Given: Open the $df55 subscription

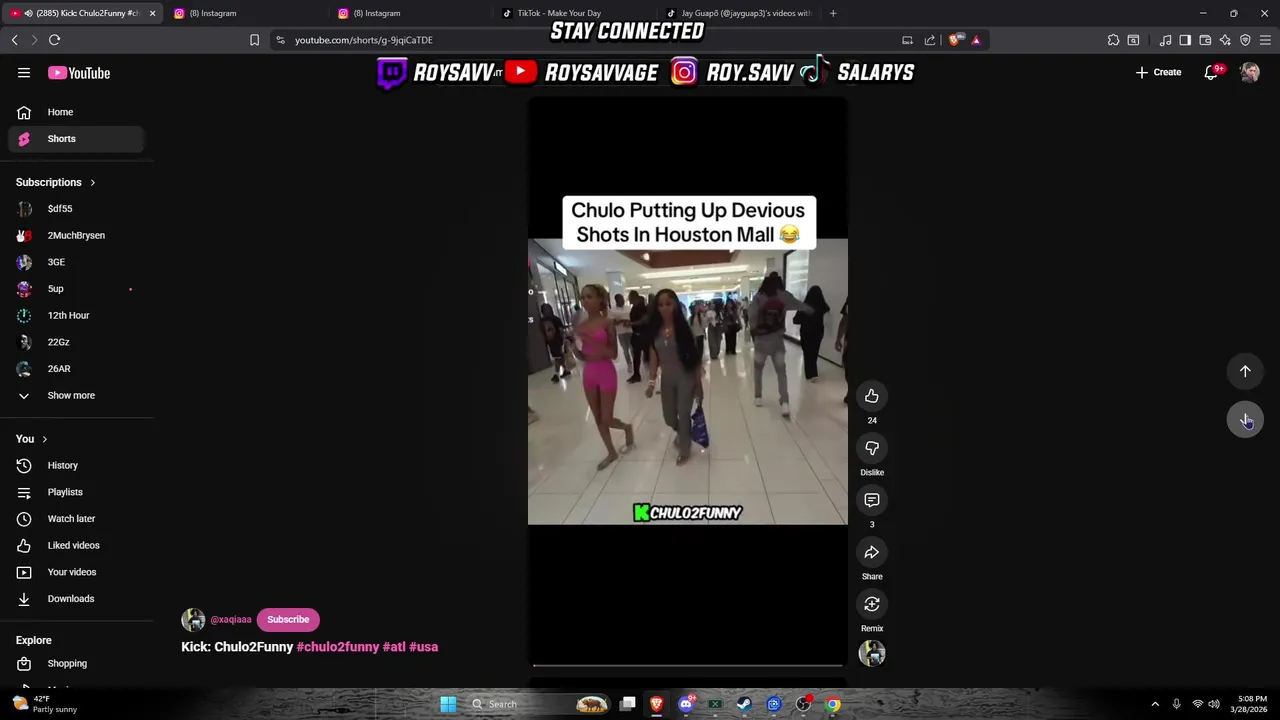Looking at the screenshot, I should (76, 209).
